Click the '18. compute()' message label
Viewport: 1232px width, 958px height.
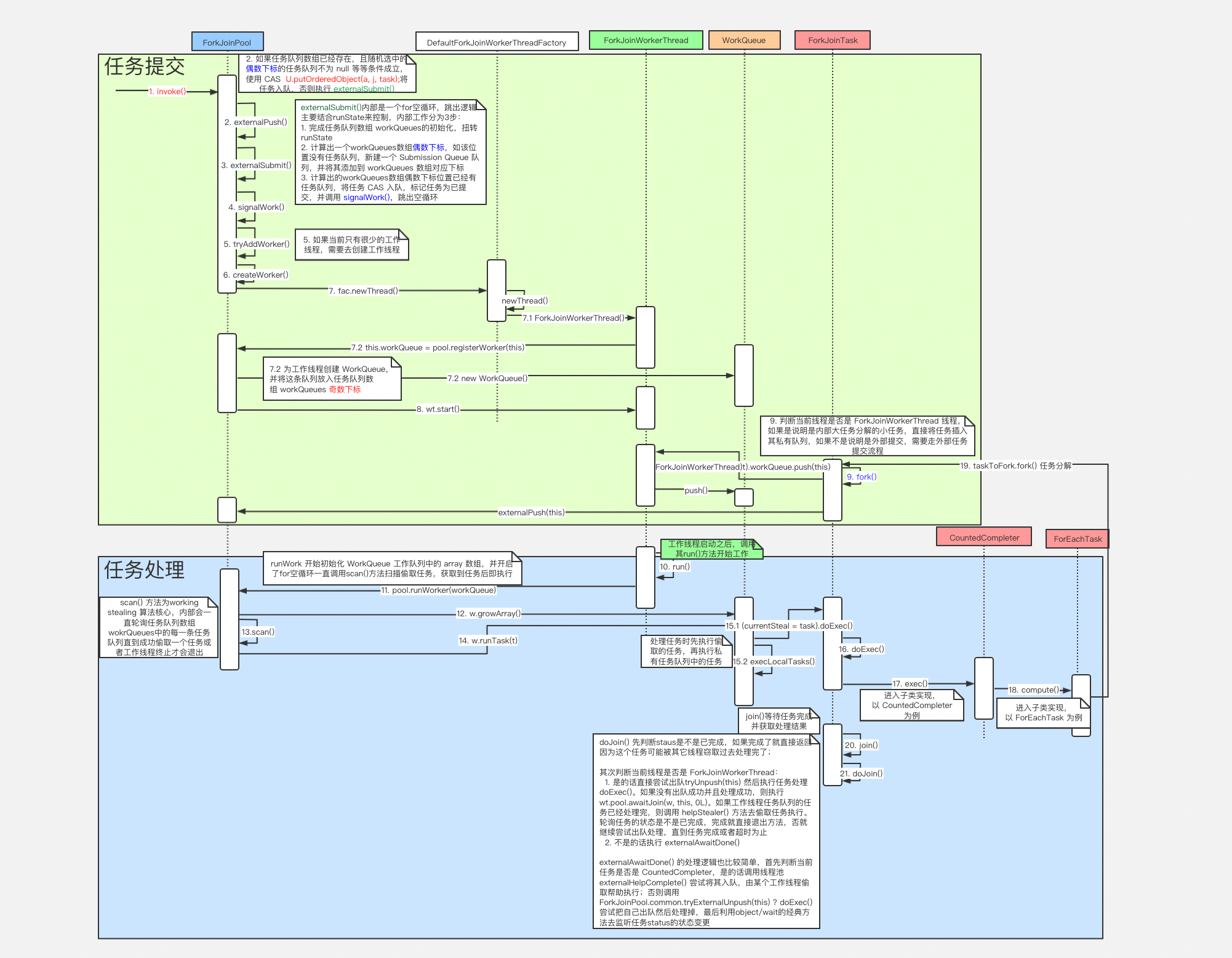pos(1033,690)
